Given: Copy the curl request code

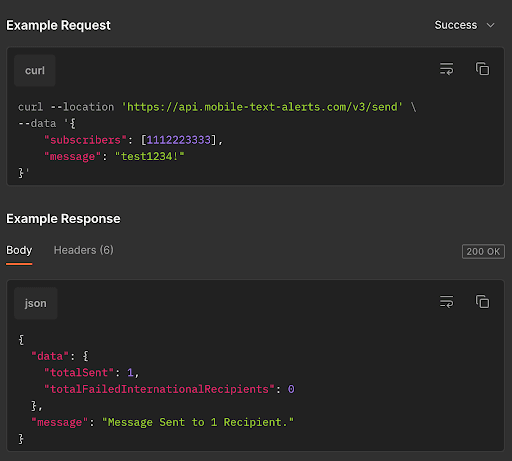Looking at the screenshot, I should (x=482, y=69).
